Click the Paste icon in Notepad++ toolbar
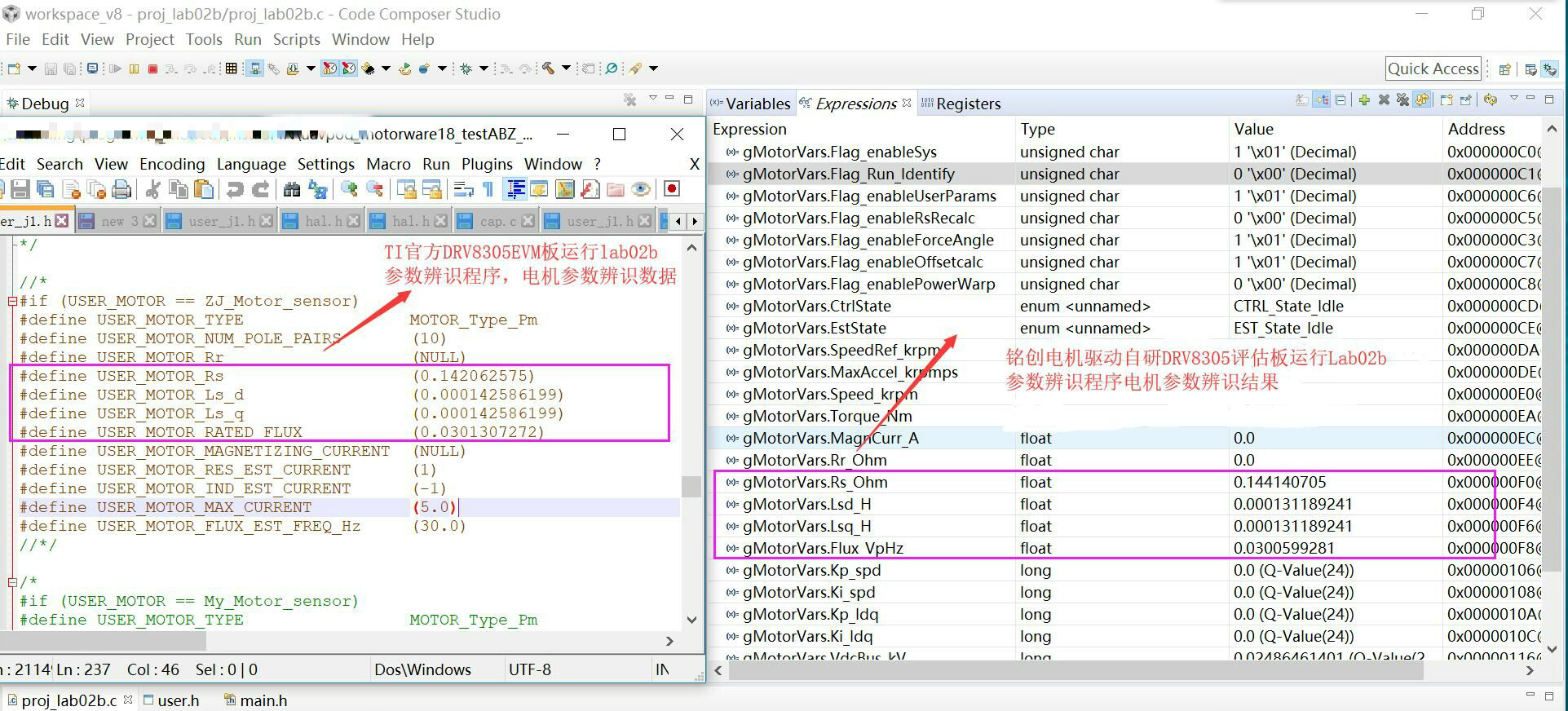 tap(204, 189)
